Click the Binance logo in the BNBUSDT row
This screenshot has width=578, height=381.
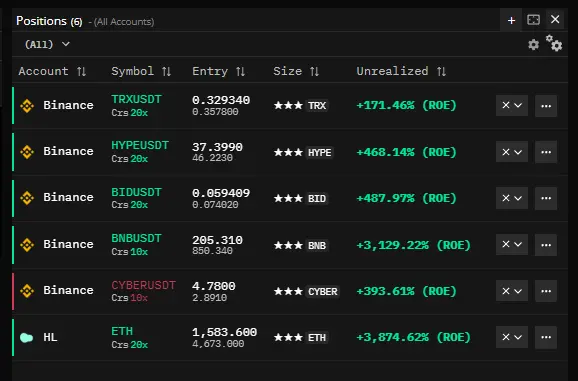(27, 244)
